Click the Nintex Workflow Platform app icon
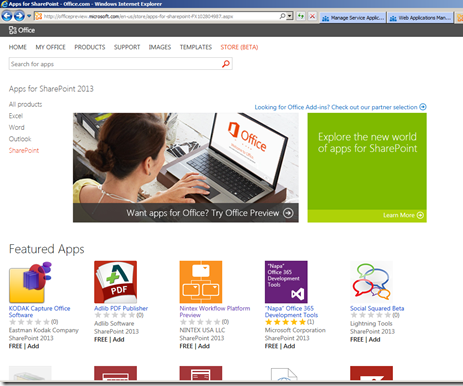The image size is (463, 386). (201, 282)
